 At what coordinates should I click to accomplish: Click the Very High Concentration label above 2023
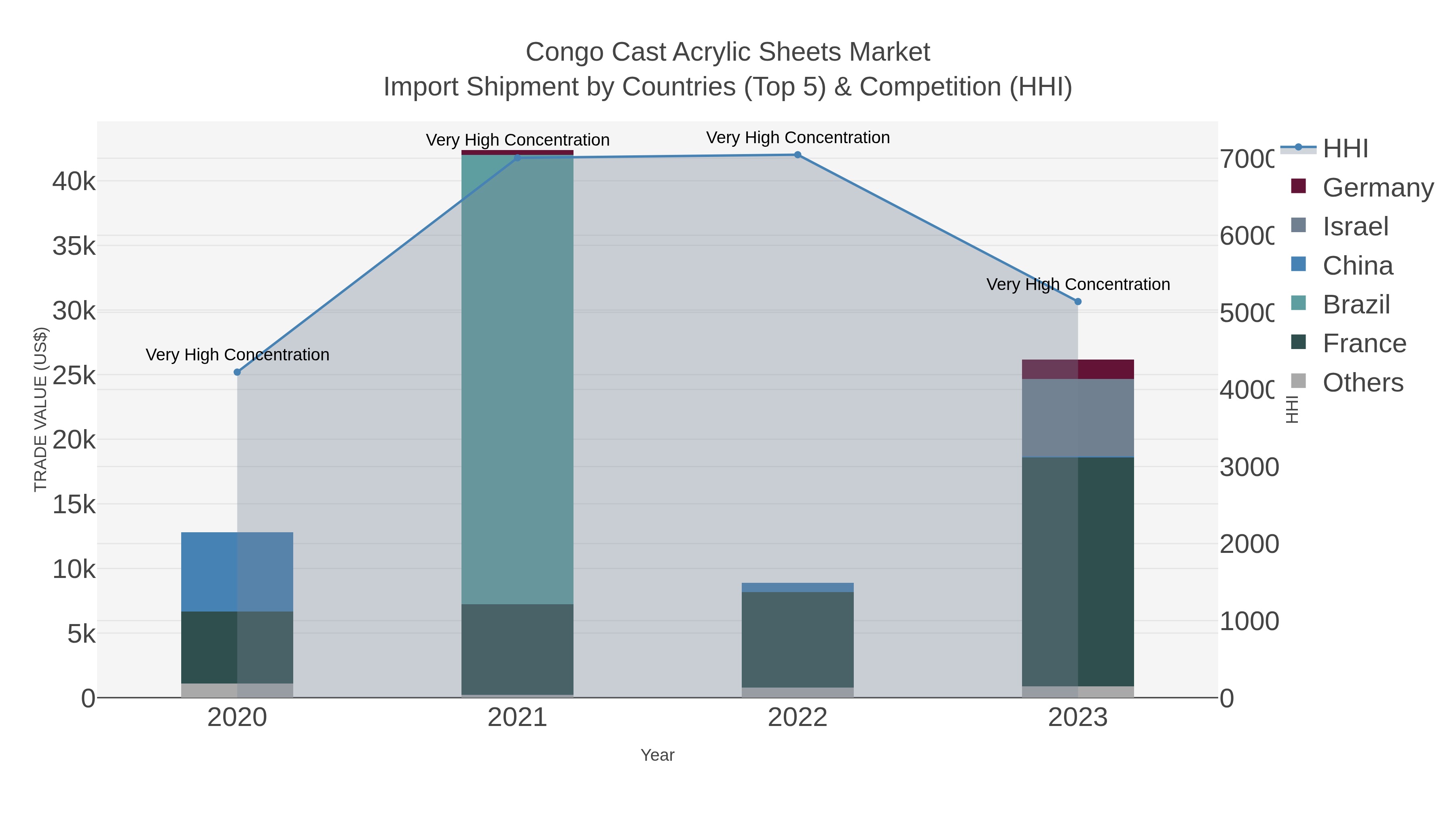(x=1078, y=284)
